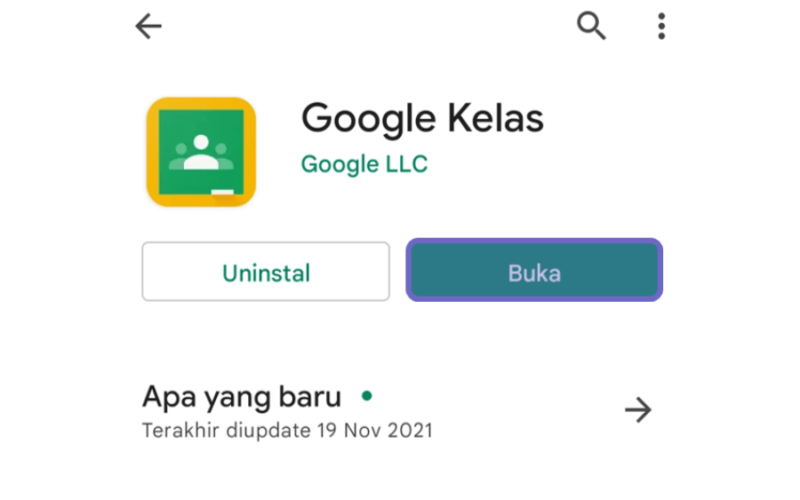Expand Apa yang baru with the arrow
The width and height of the screenshot is (800, 500).
(x=638, y=409)
